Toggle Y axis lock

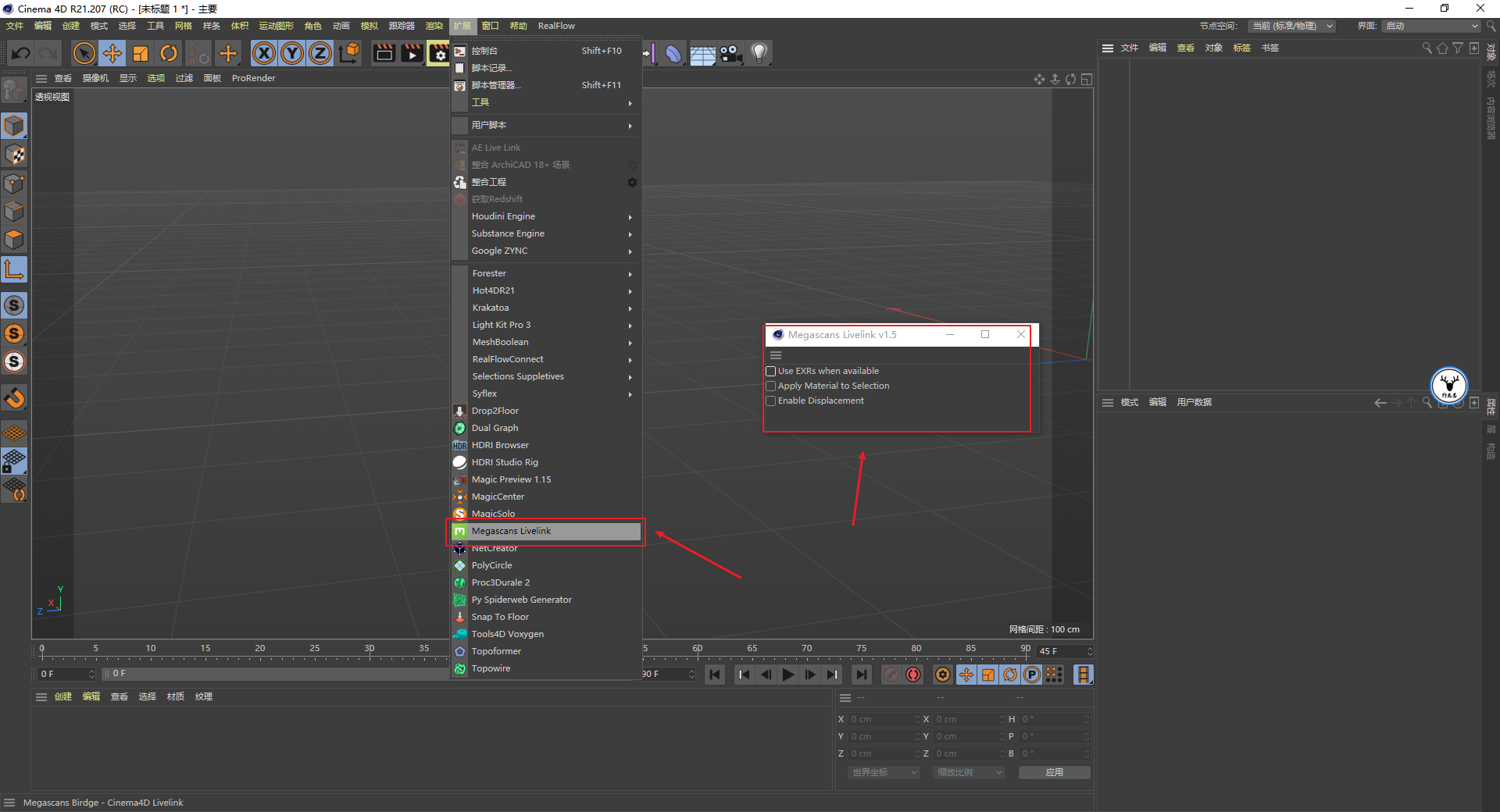point(292,53)
